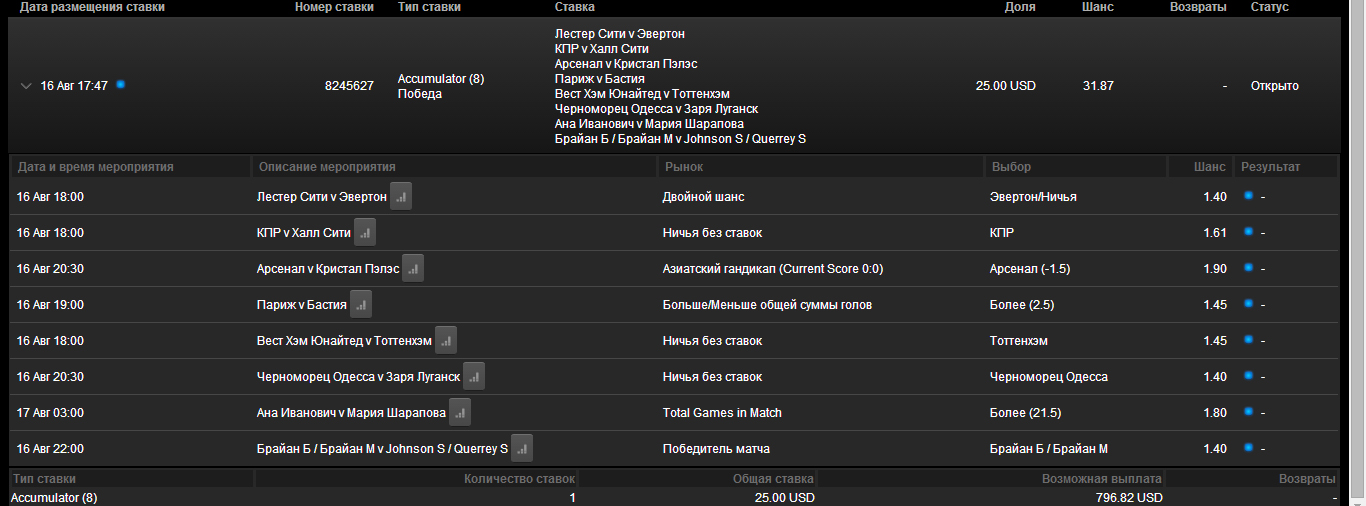The height and width of the screenshot is (506, 1366).
Task: Click the Результат column header
Action: coord(1271,167)
